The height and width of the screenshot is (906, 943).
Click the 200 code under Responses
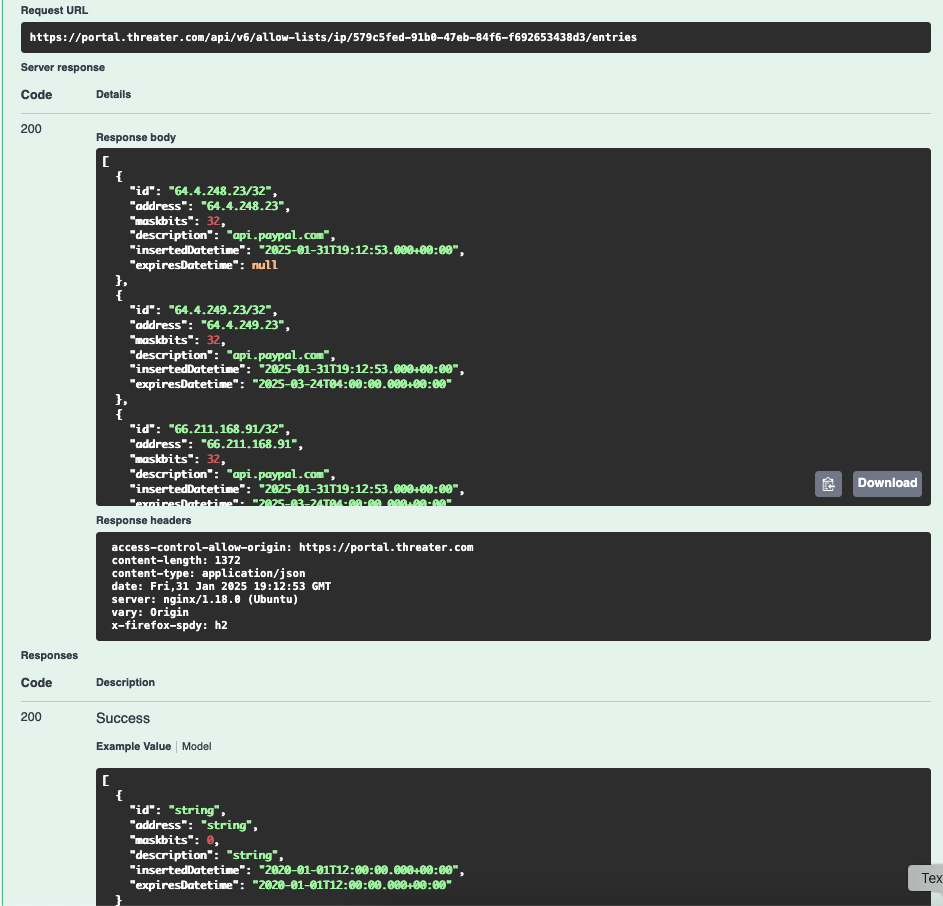coord(31,717)
